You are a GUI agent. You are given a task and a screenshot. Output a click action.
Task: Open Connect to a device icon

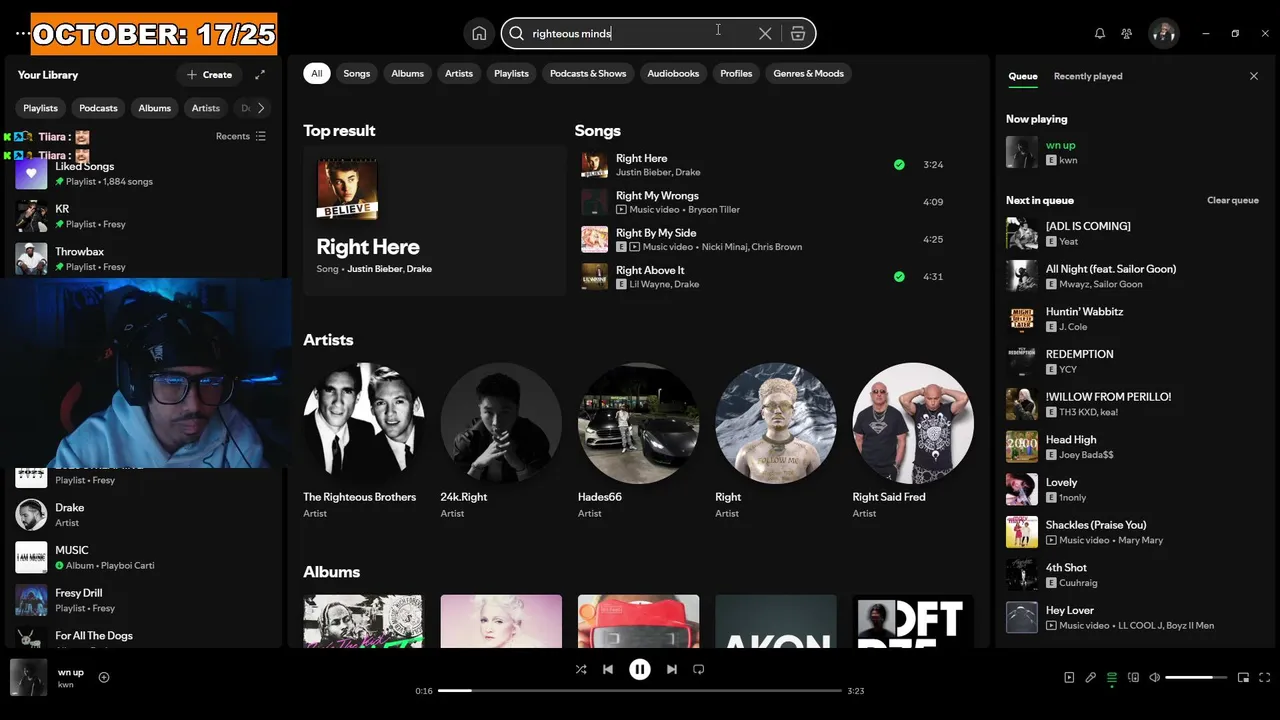coord(1133,677)
